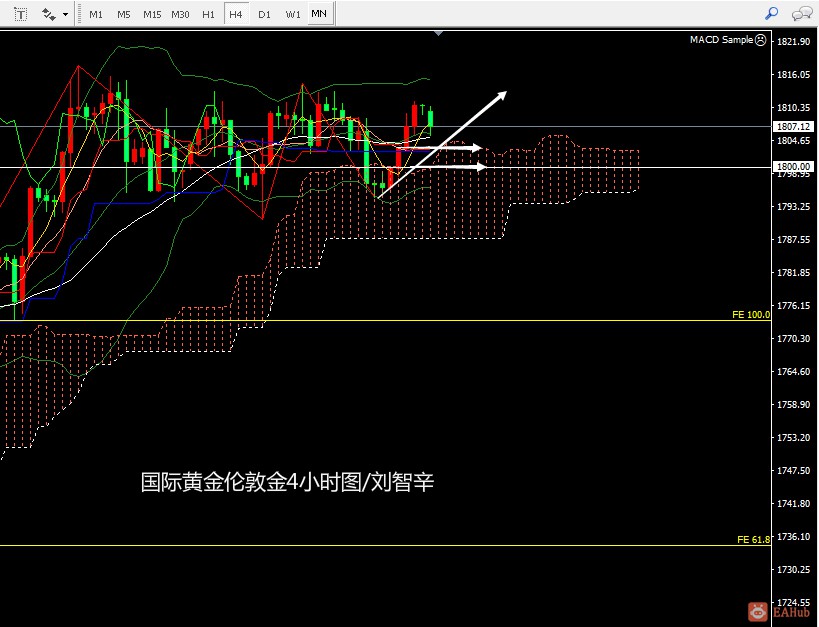Open the chat bubbles icon
Viewport: 819px width, 627px height.
(x=801, y=14)
